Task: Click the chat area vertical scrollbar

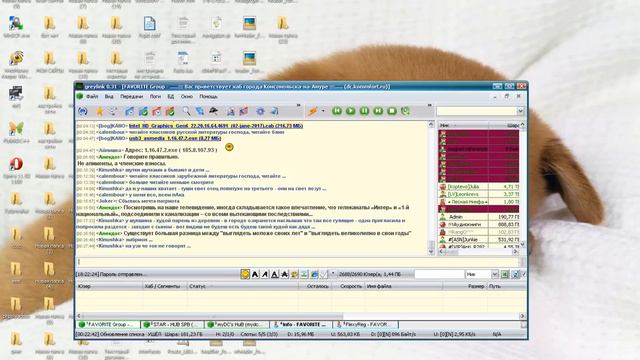Action: tap(431, 188)
